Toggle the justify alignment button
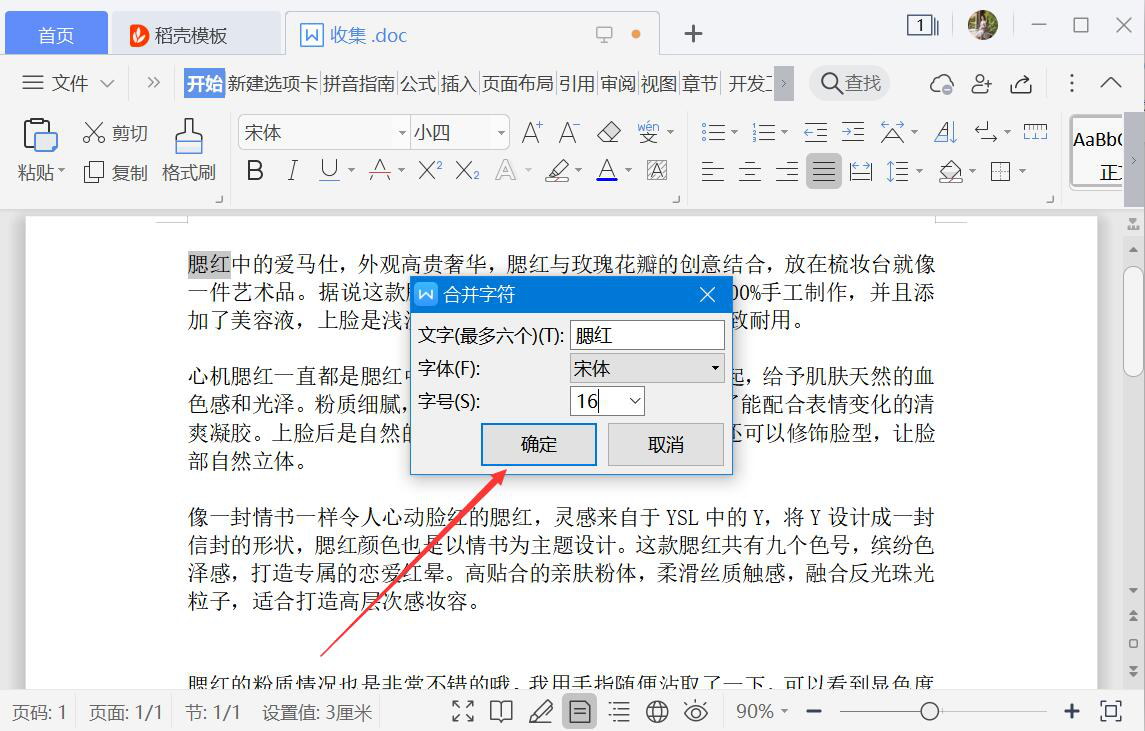Screen dimensions: 1145x731 824,172
